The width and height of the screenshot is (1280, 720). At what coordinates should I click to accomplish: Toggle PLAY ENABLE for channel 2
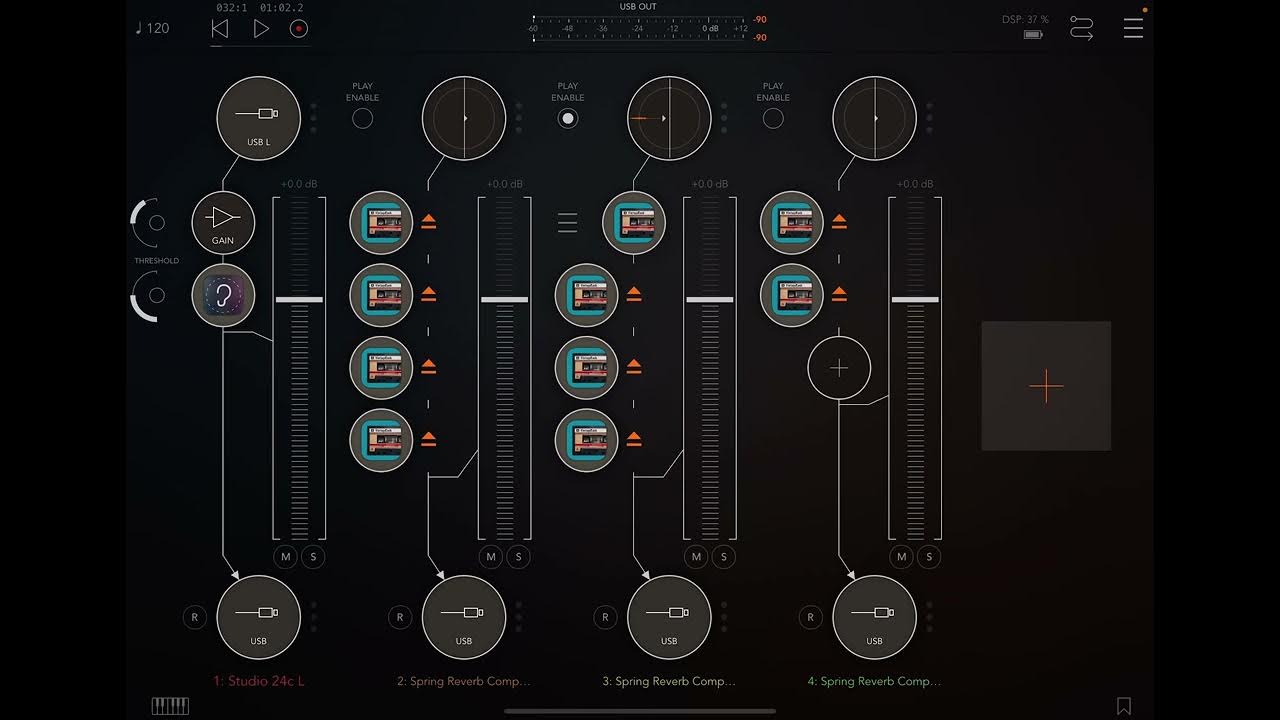tap(363, 119)
